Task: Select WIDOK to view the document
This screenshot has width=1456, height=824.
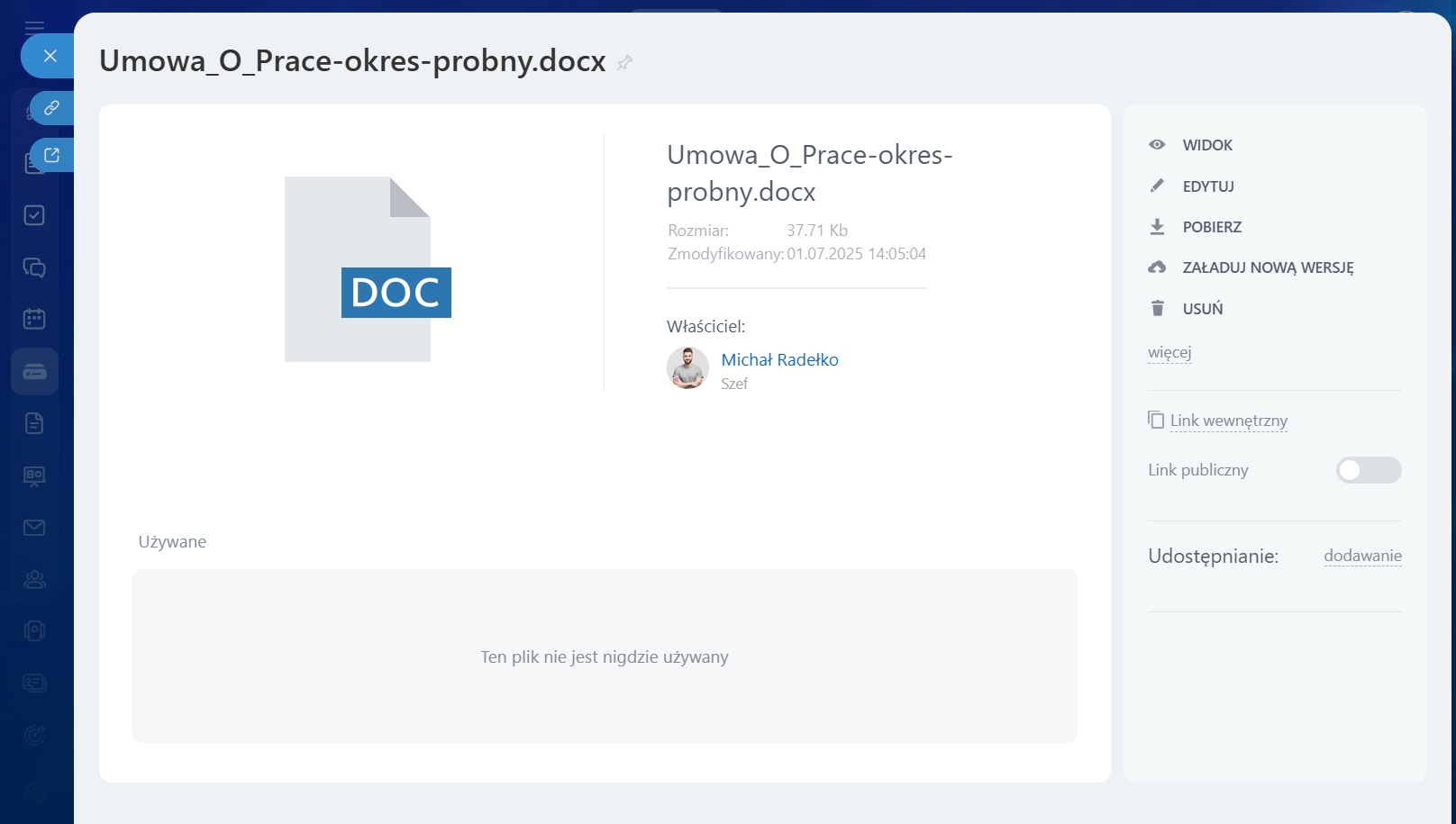Action: point(1207,145)
